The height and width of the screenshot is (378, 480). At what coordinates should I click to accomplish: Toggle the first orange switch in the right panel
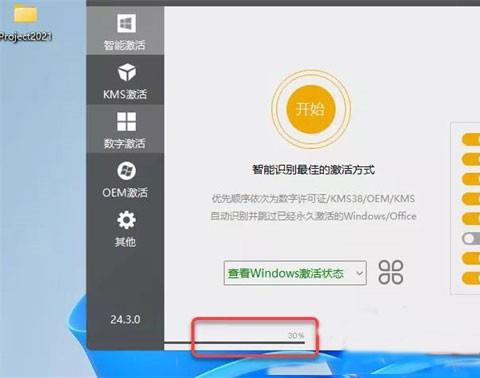tap(471, 139)
